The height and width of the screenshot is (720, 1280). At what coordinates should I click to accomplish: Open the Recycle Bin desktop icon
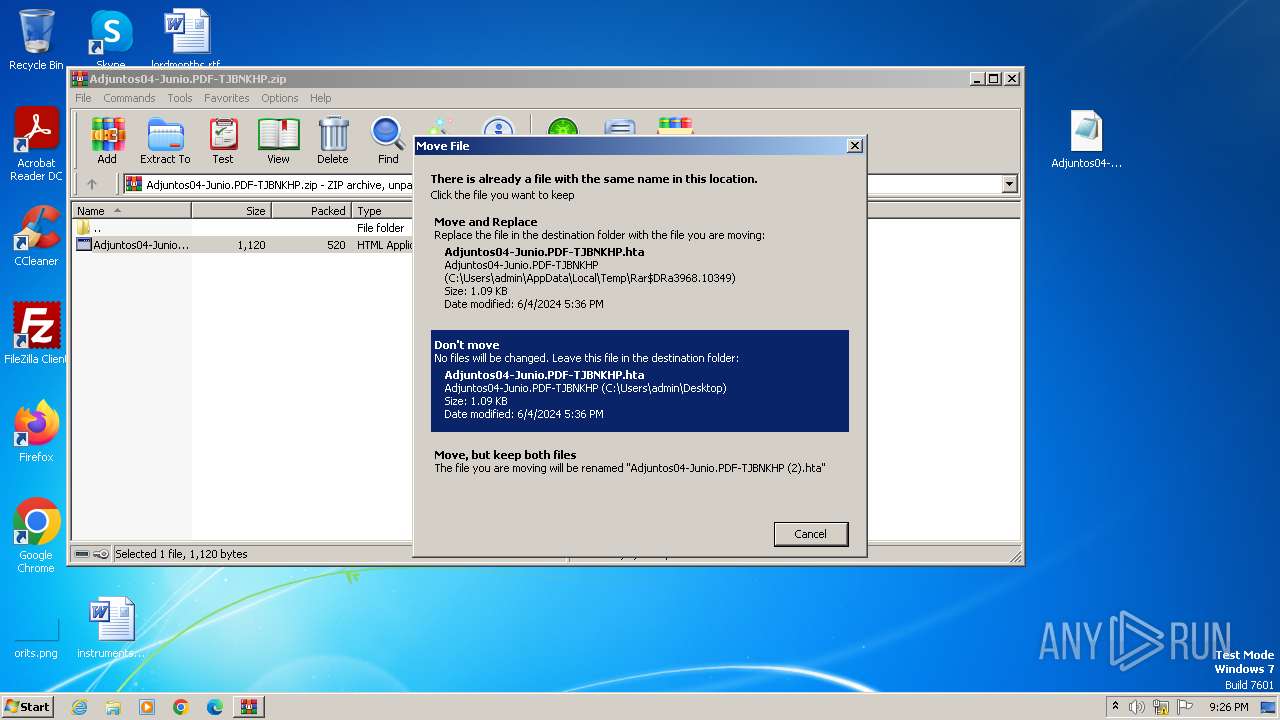click(x=36, y=40)
